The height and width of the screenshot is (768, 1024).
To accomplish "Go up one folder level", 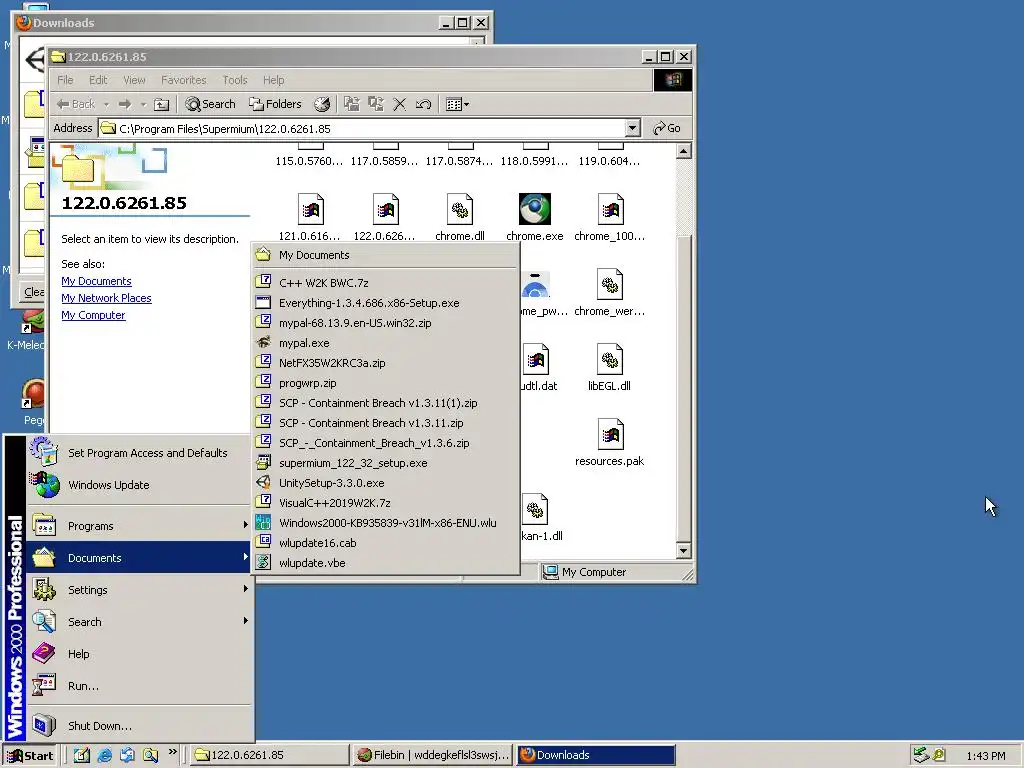I will pos(161,104).
